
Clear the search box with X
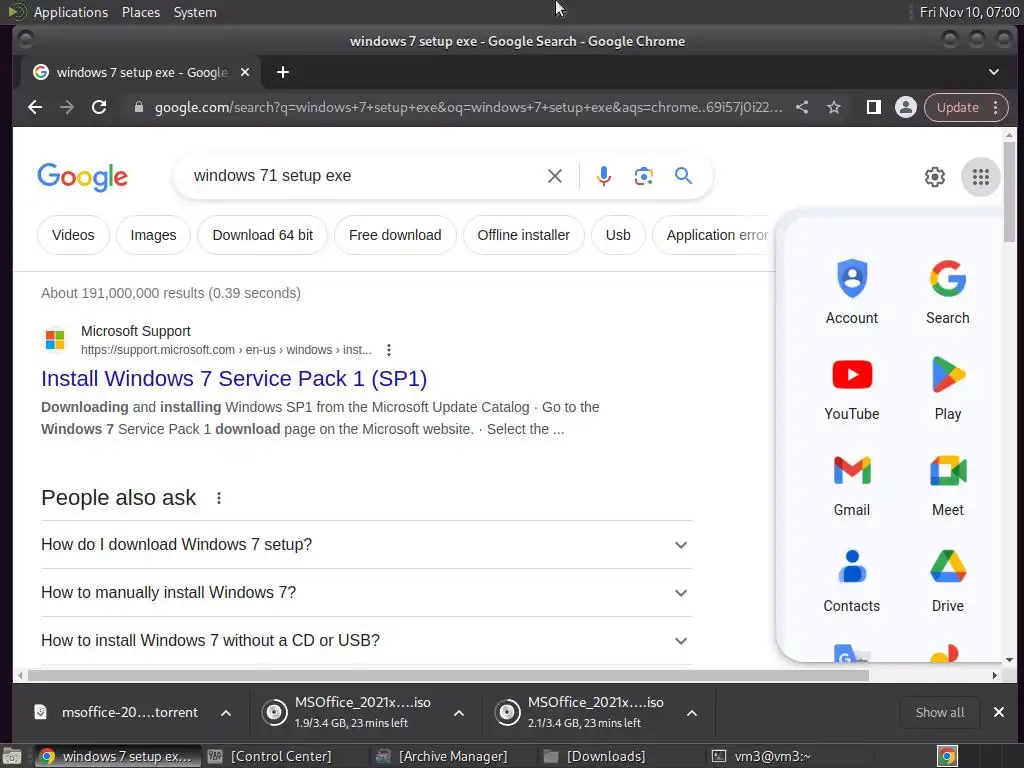554,176
